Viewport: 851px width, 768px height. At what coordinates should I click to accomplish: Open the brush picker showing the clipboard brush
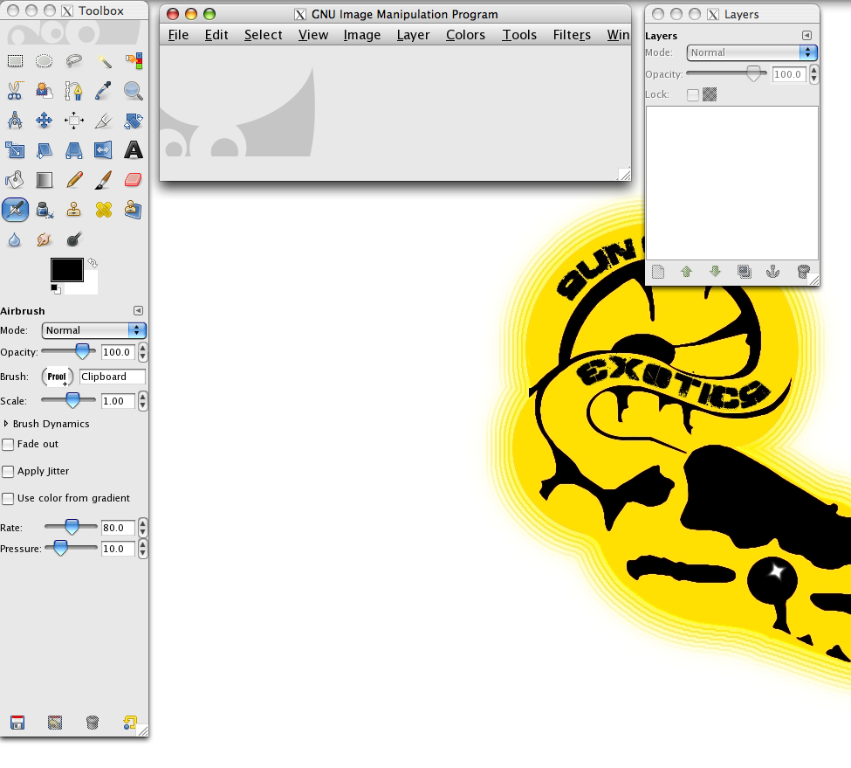[x=57, y=377]
